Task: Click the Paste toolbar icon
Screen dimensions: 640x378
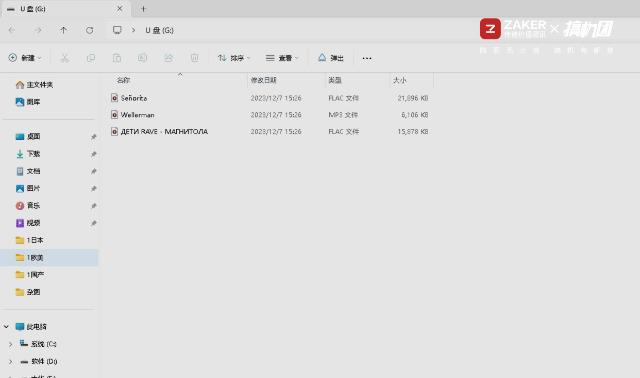Action: (x=117, y=58)
